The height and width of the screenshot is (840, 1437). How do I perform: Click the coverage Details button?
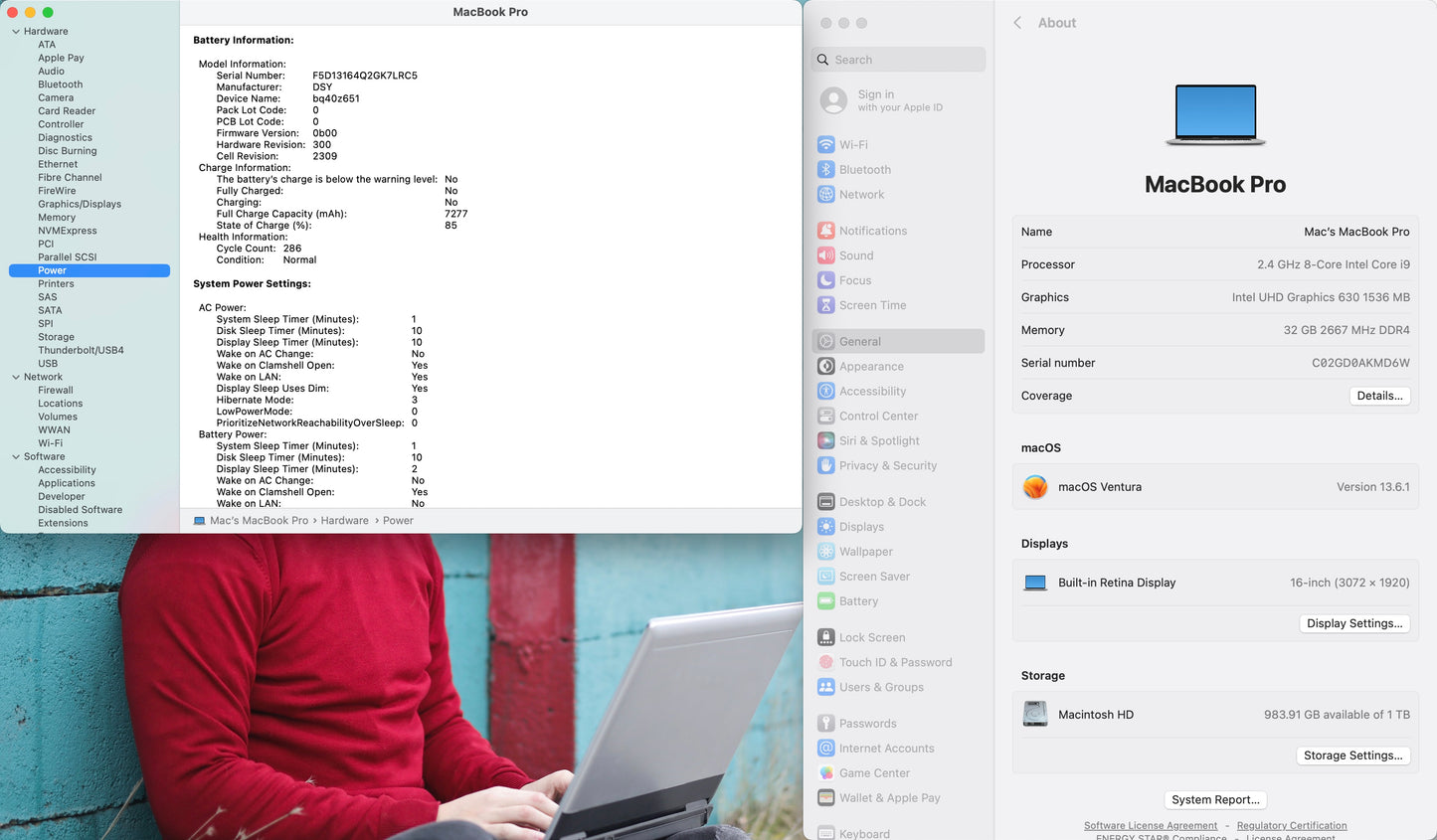(x=1379, y=396)
